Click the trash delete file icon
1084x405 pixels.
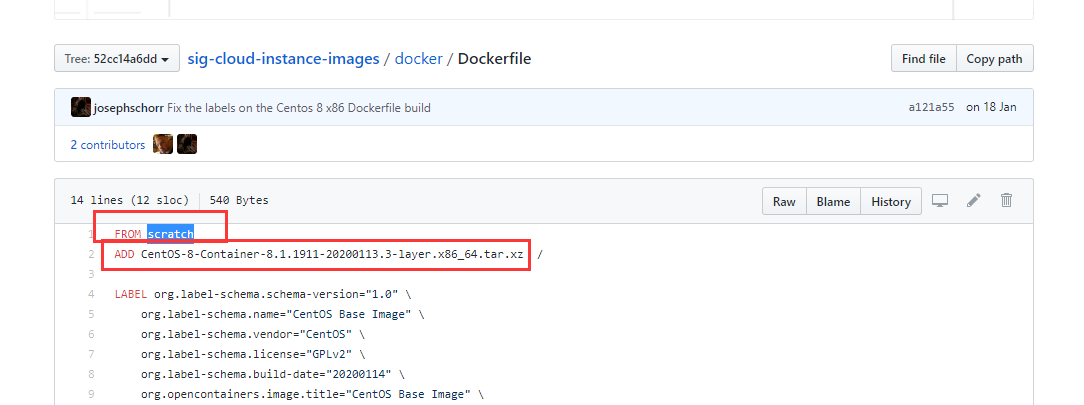coord(1007,200)
